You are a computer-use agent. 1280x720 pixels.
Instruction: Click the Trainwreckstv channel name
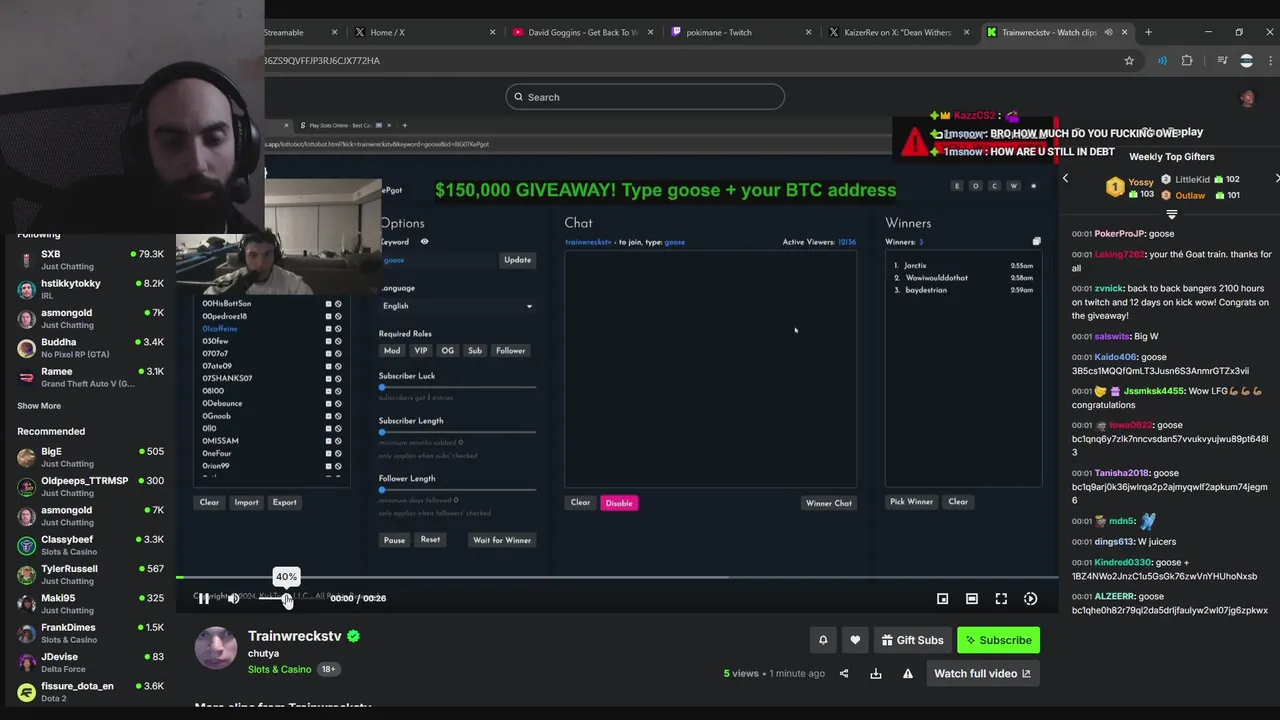(x=295, y=636)
